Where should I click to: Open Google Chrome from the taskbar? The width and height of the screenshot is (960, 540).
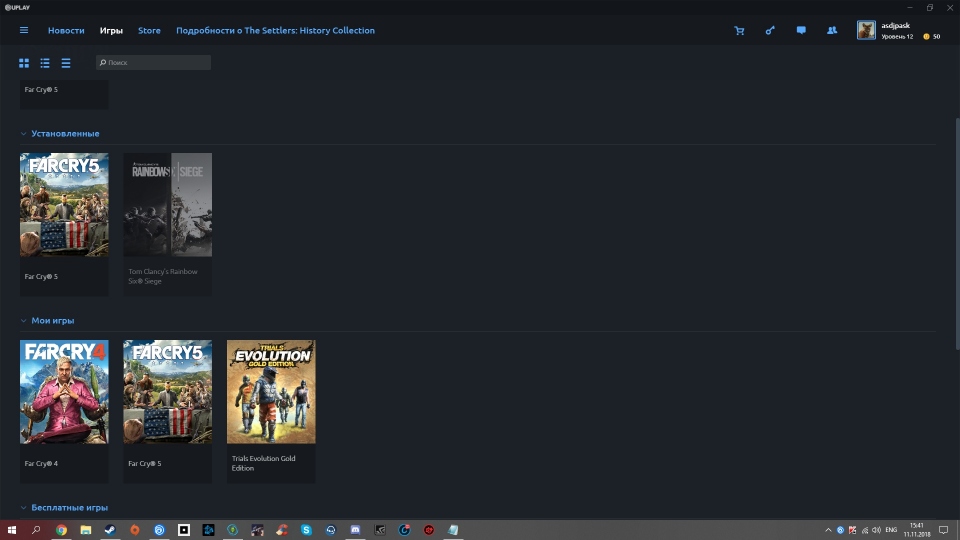61,530
